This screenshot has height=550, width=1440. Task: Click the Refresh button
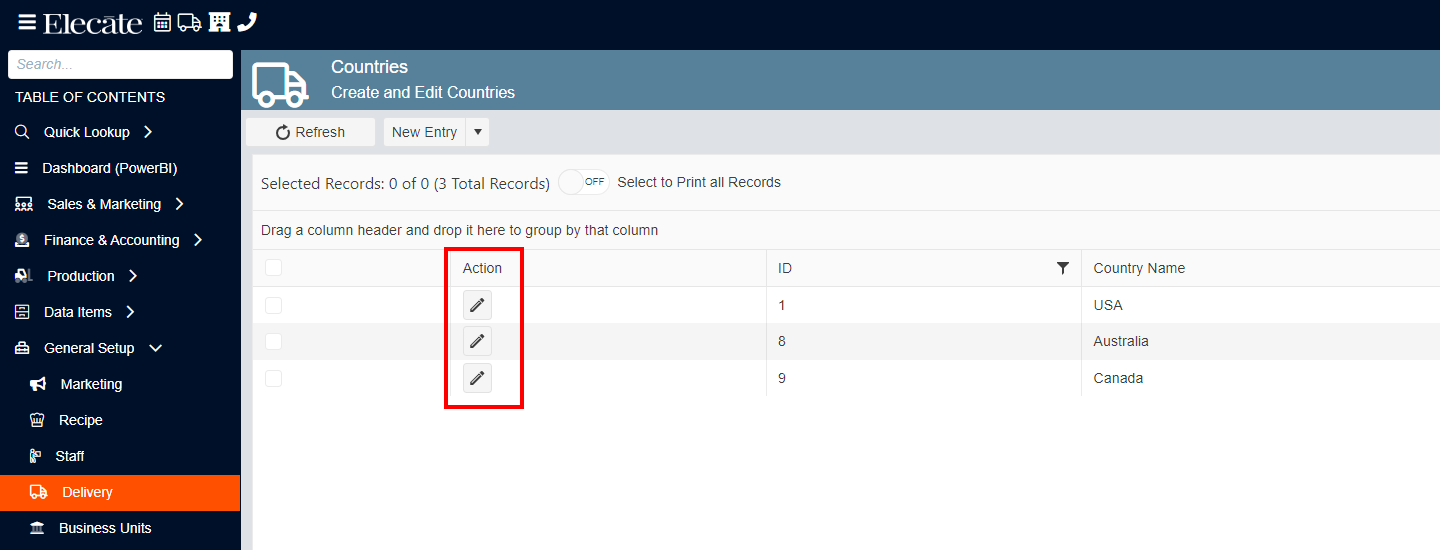pos(311,132)
